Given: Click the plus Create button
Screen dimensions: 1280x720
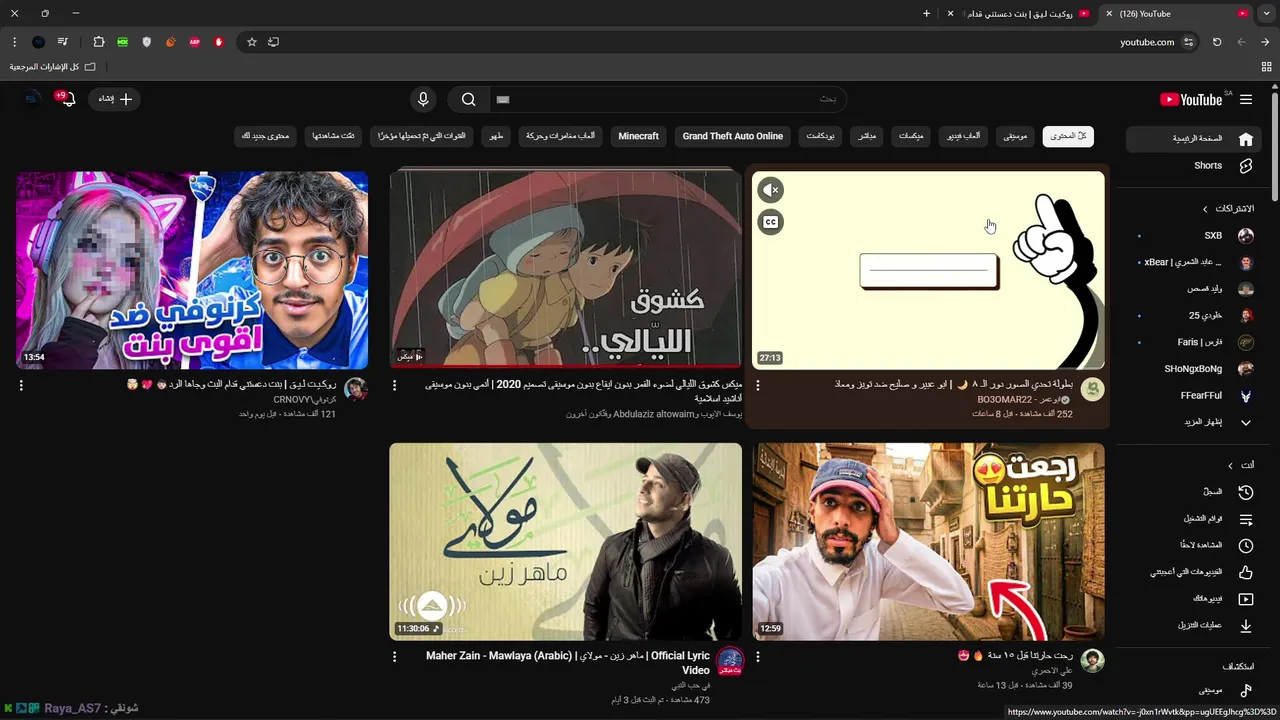Looking at the screenshot, I should (x=115, y=99).
